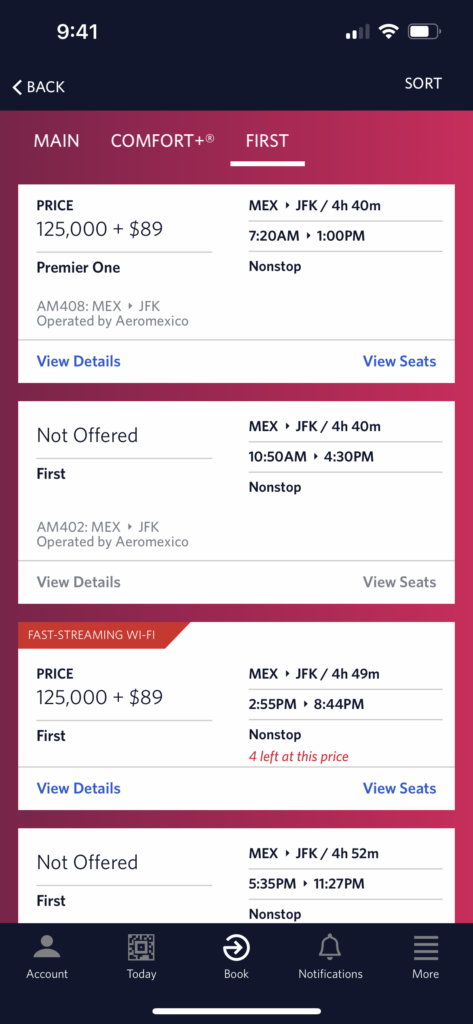View Seats for the 2:55PM flight
473x1024 pixels.
pos(399,788)
